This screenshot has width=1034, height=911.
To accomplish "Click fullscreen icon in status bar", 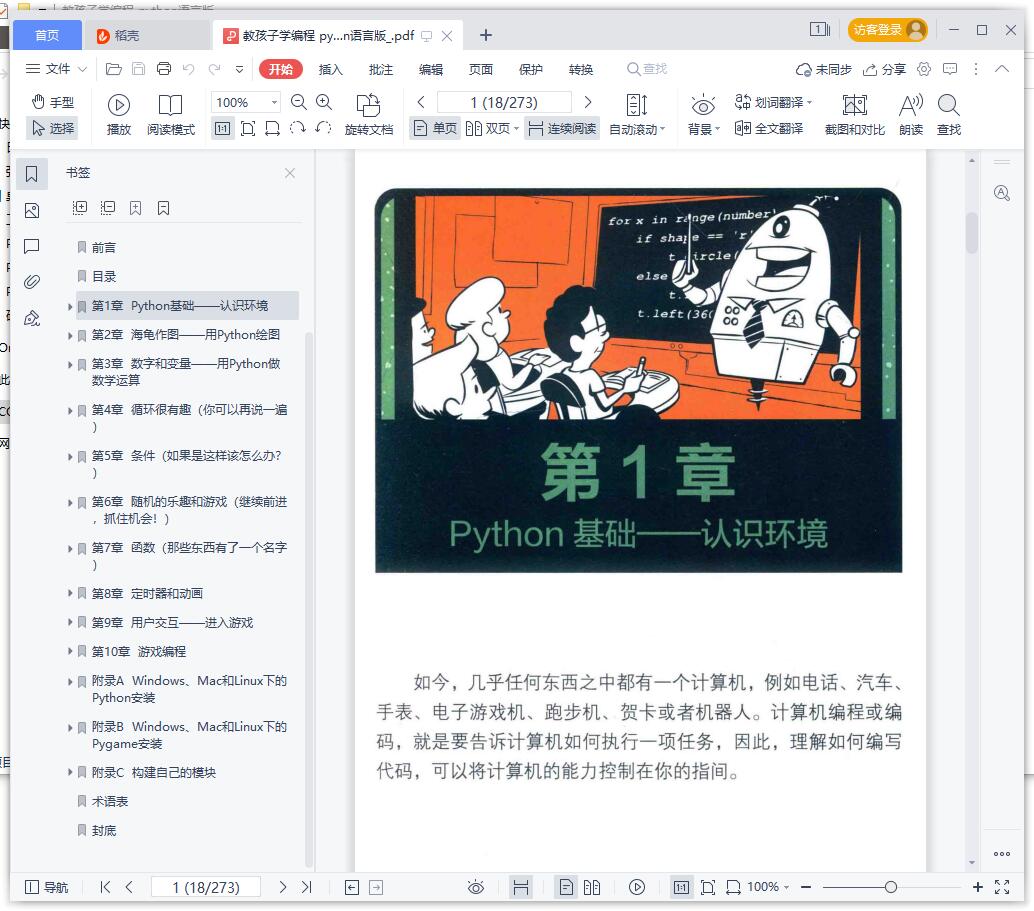I will [1002, 887].
